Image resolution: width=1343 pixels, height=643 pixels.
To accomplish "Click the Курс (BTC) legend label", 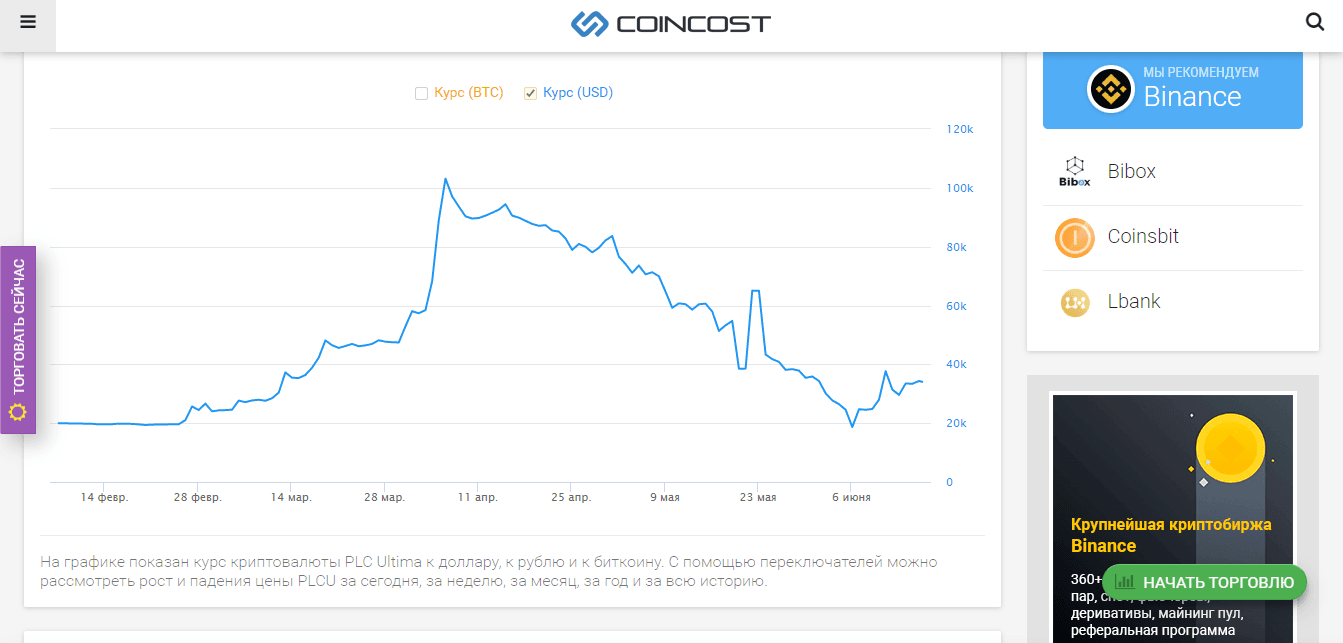I will pyautogui.click(x=468, y=93).
